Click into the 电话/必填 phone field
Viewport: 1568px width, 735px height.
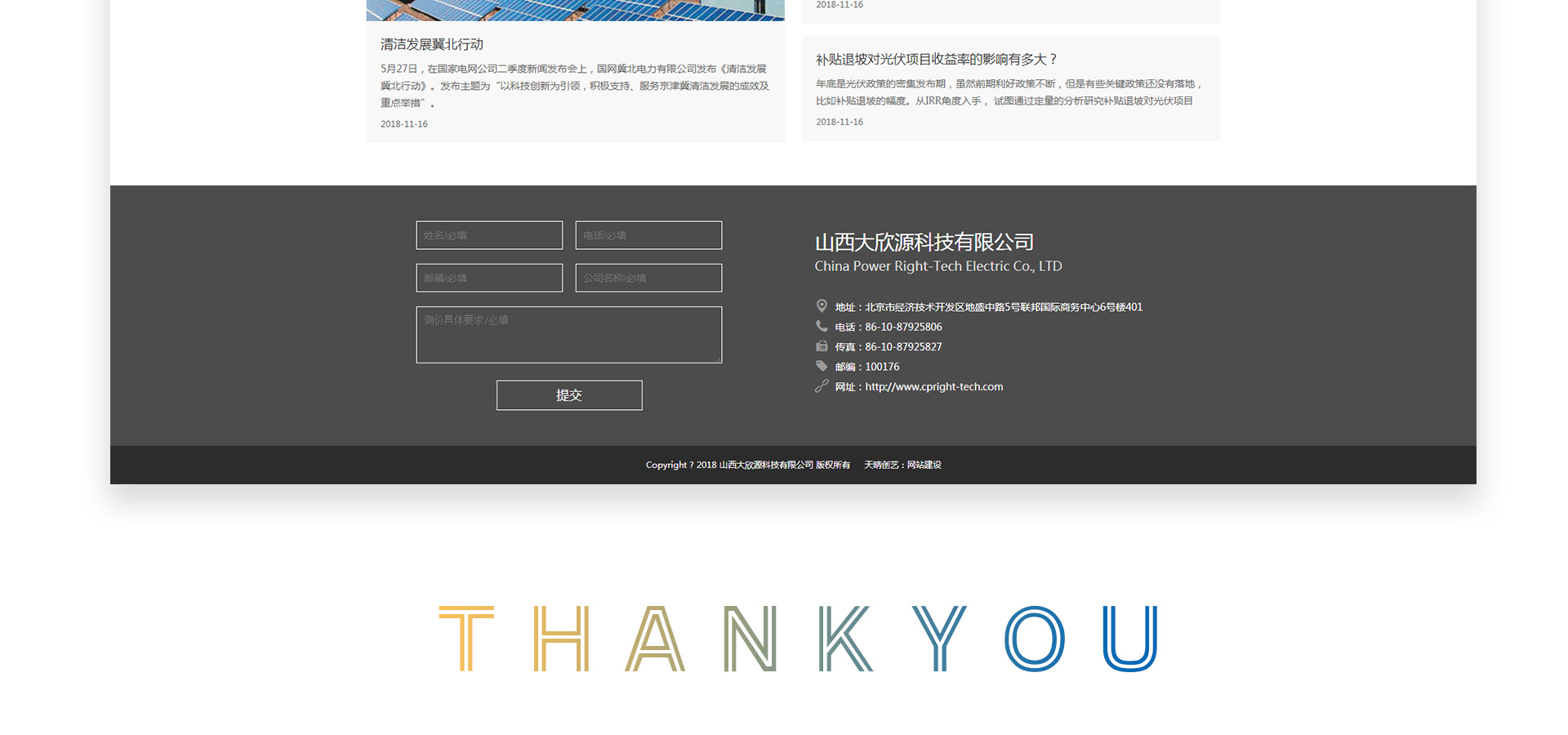pos(648,235)
